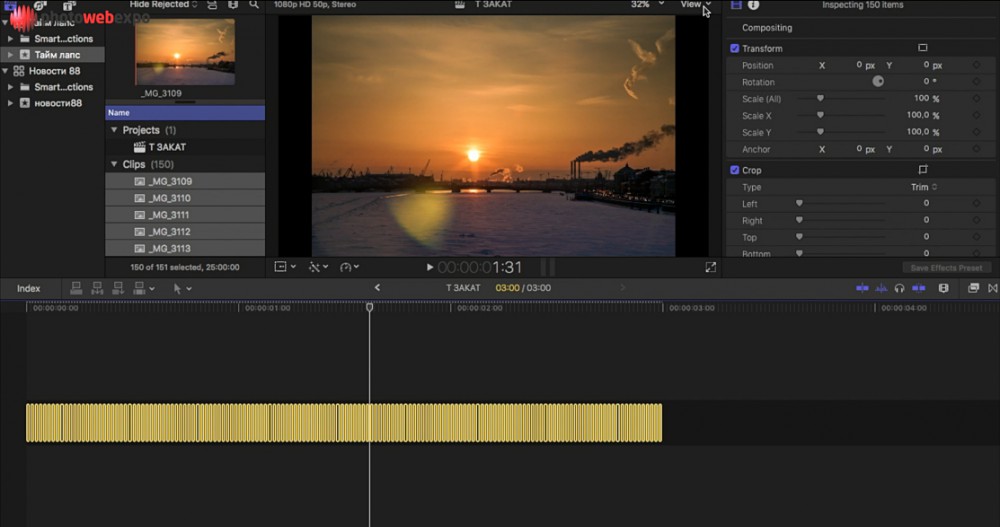The height and width of the screenshot is (527, 1000).
Task: Open the Select arrow tool menu
Action: [x=181, y=288]
